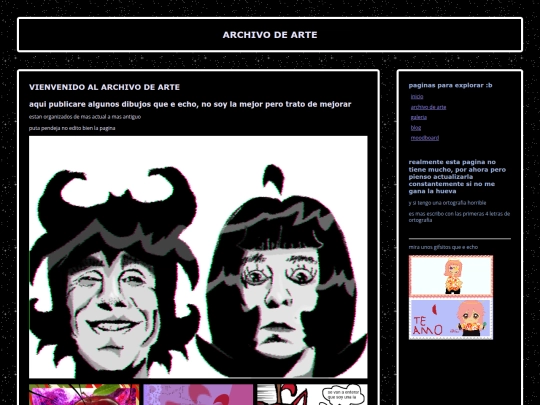Click the "paginas para explorar :b" heading
The width and height of the screenshot is (540, 405).
450,85
